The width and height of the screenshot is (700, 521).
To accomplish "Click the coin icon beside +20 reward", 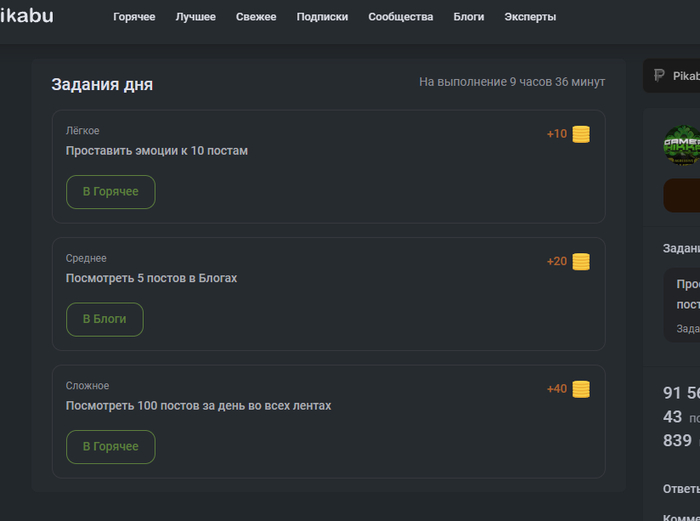I will point(581,262).
